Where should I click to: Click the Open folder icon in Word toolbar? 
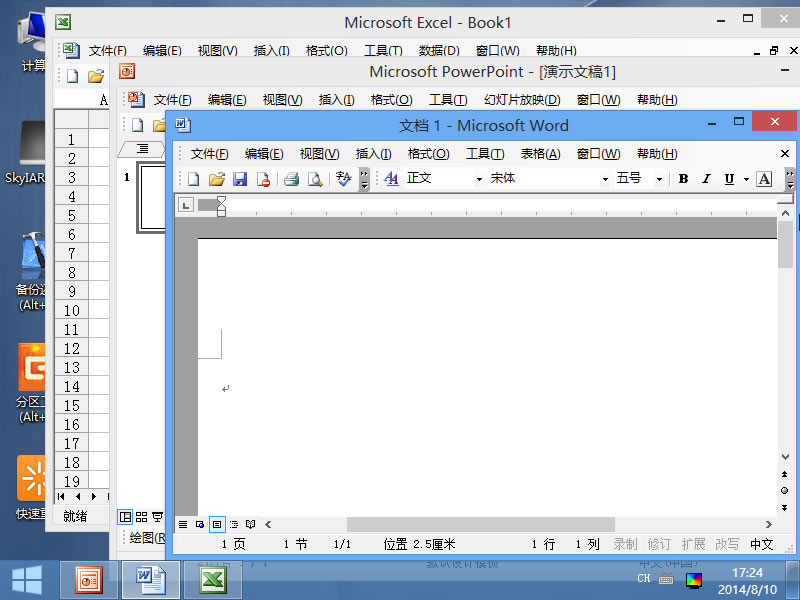click(x=217, y=179)
